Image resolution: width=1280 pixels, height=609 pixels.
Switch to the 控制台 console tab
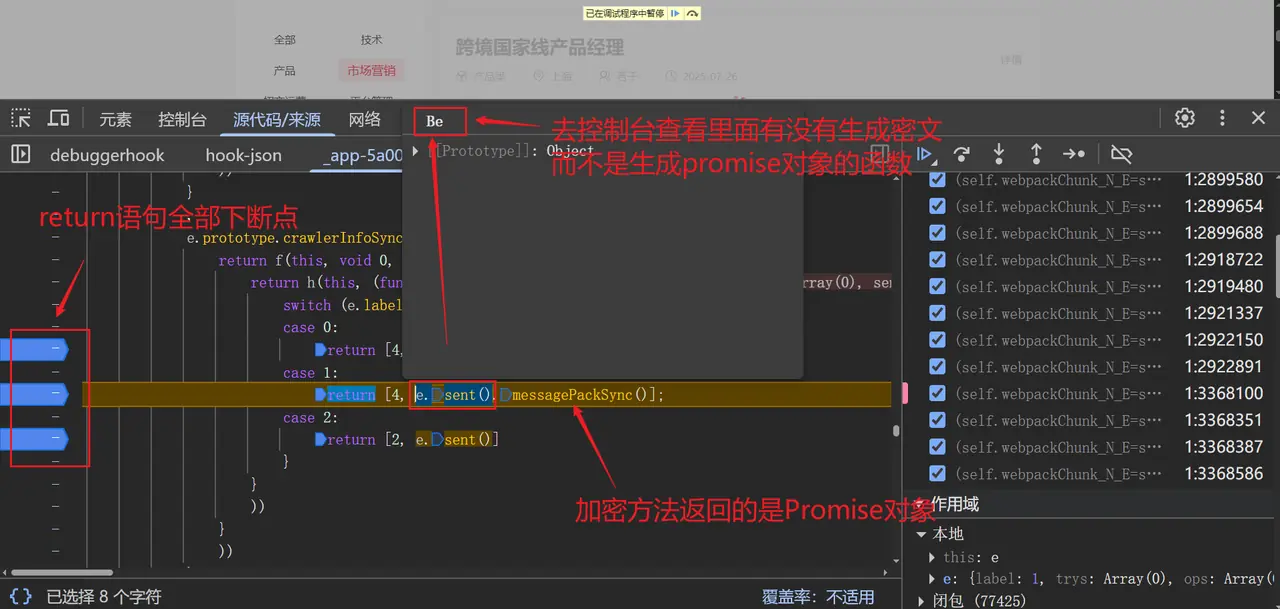182,119
